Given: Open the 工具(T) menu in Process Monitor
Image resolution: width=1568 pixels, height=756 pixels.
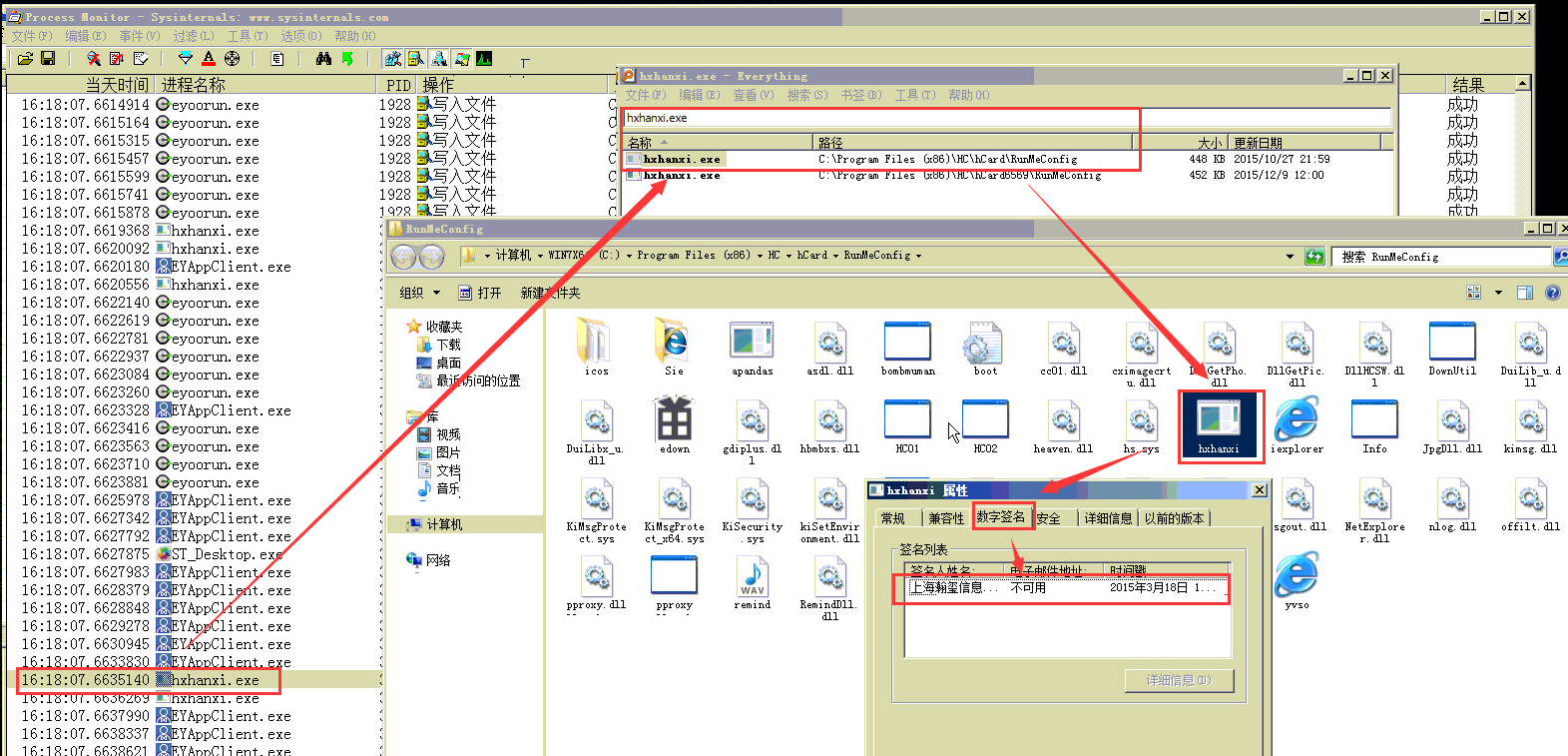Looking at the screenshot, I should tap(248, 36).
